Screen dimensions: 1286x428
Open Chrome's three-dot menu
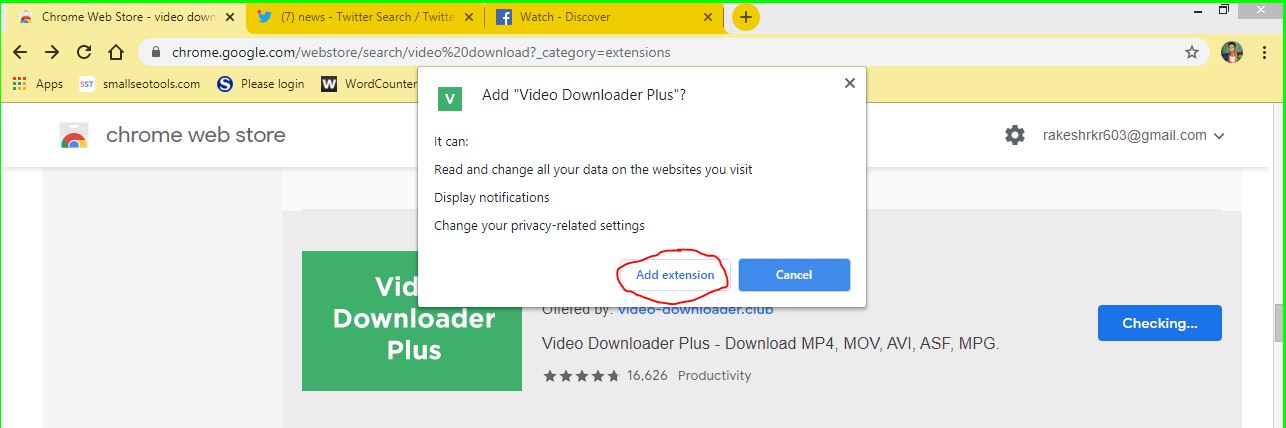[x=1265, y=52]
